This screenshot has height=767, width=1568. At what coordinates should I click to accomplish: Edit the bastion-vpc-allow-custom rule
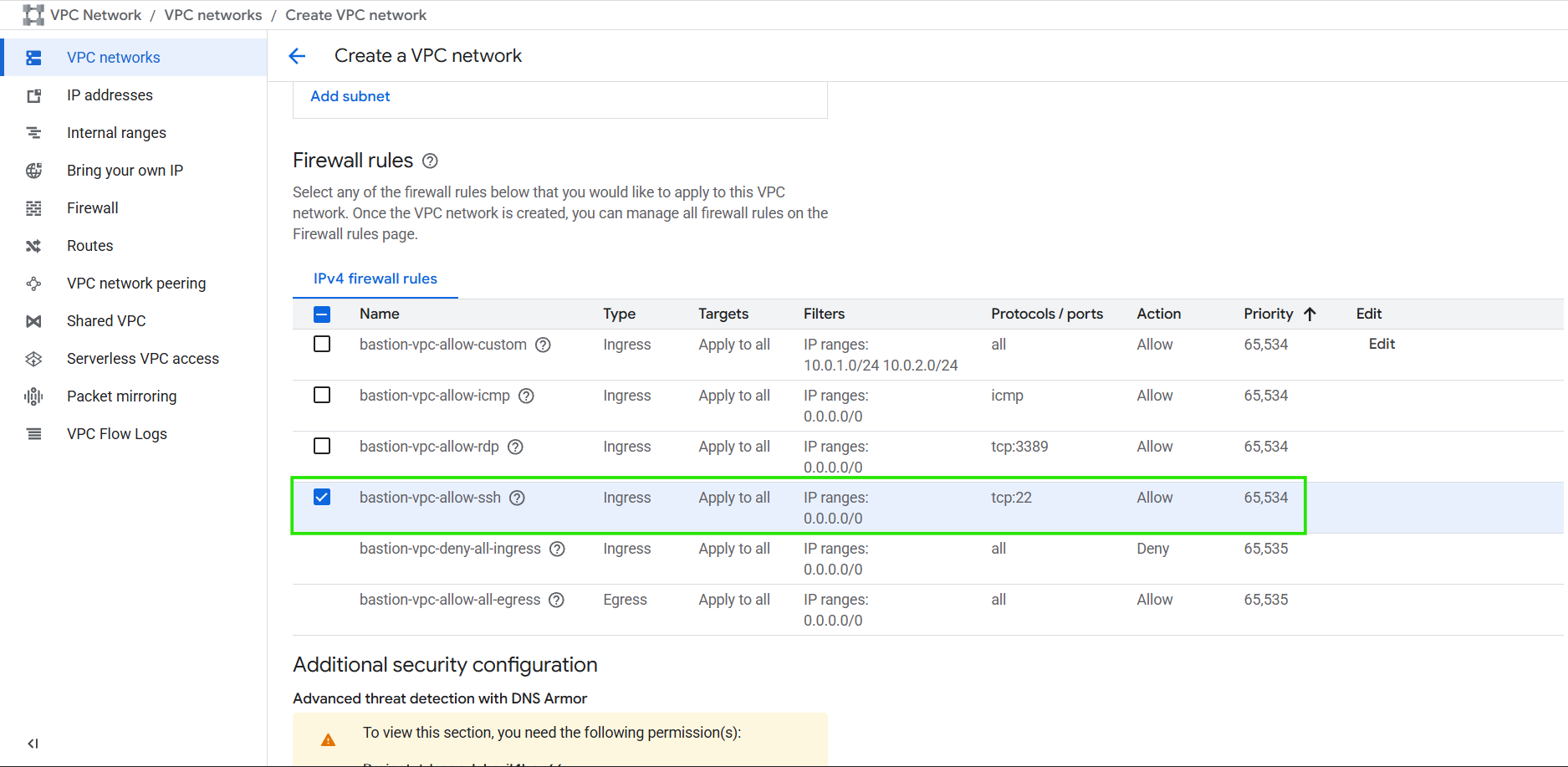tap(1382, 344)
